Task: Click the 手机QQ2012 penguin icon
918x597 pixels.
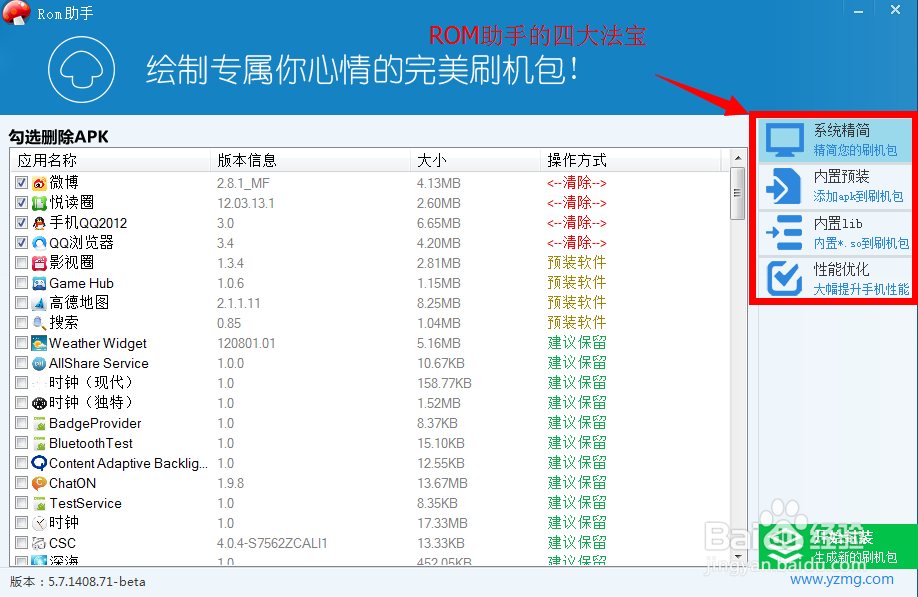Action: click(x=39, y=223)
